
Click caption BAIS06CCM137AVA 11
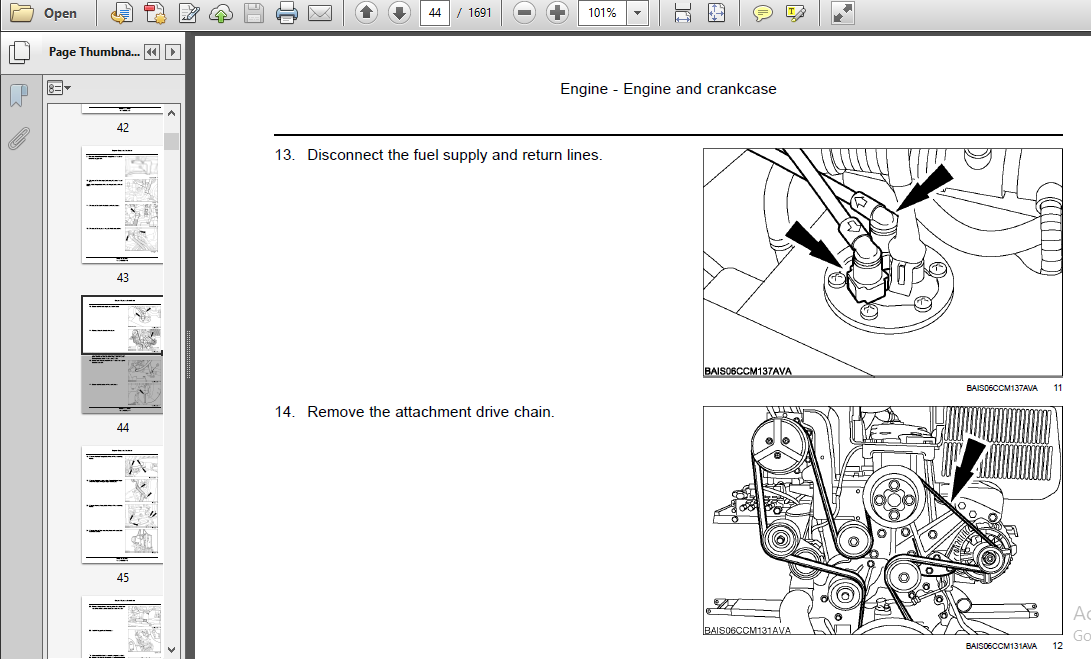1014,388
